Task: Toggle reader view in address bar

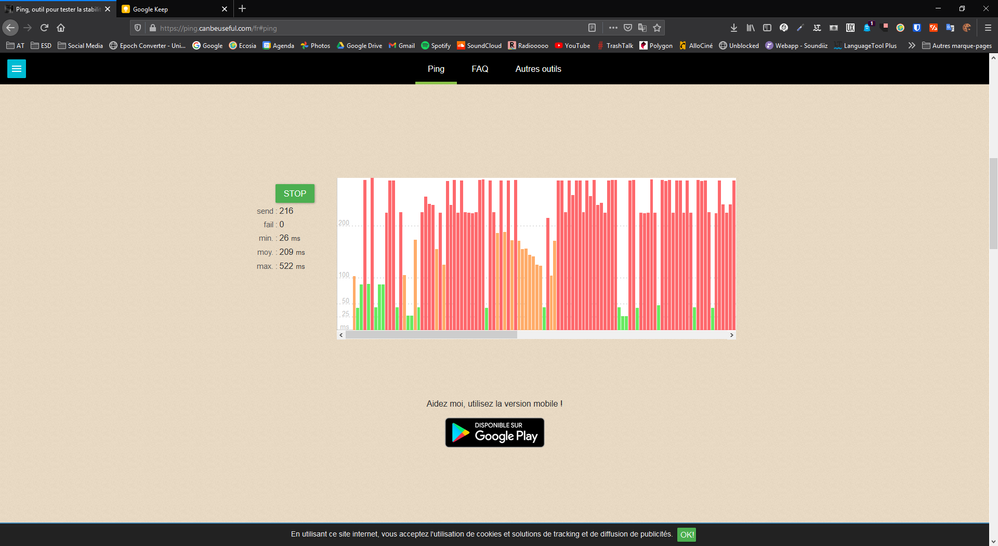Action: tap(592, 28)
